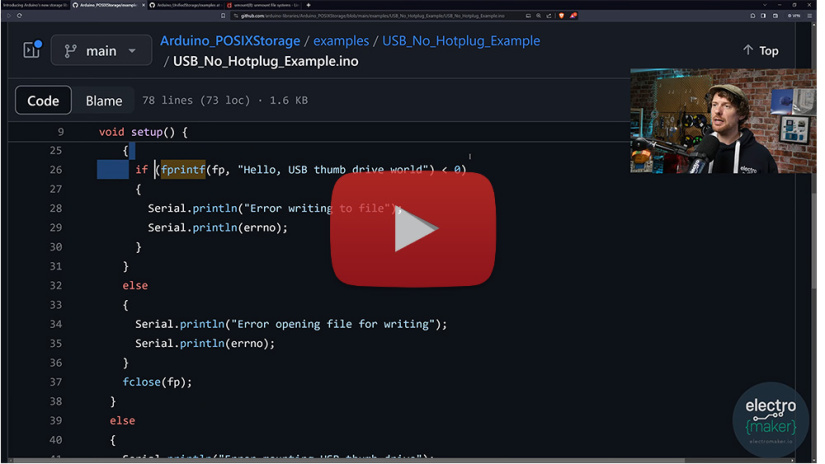Click 'Error opening file for writing' string
The image size is (825, 464).
tap(333, 324)
